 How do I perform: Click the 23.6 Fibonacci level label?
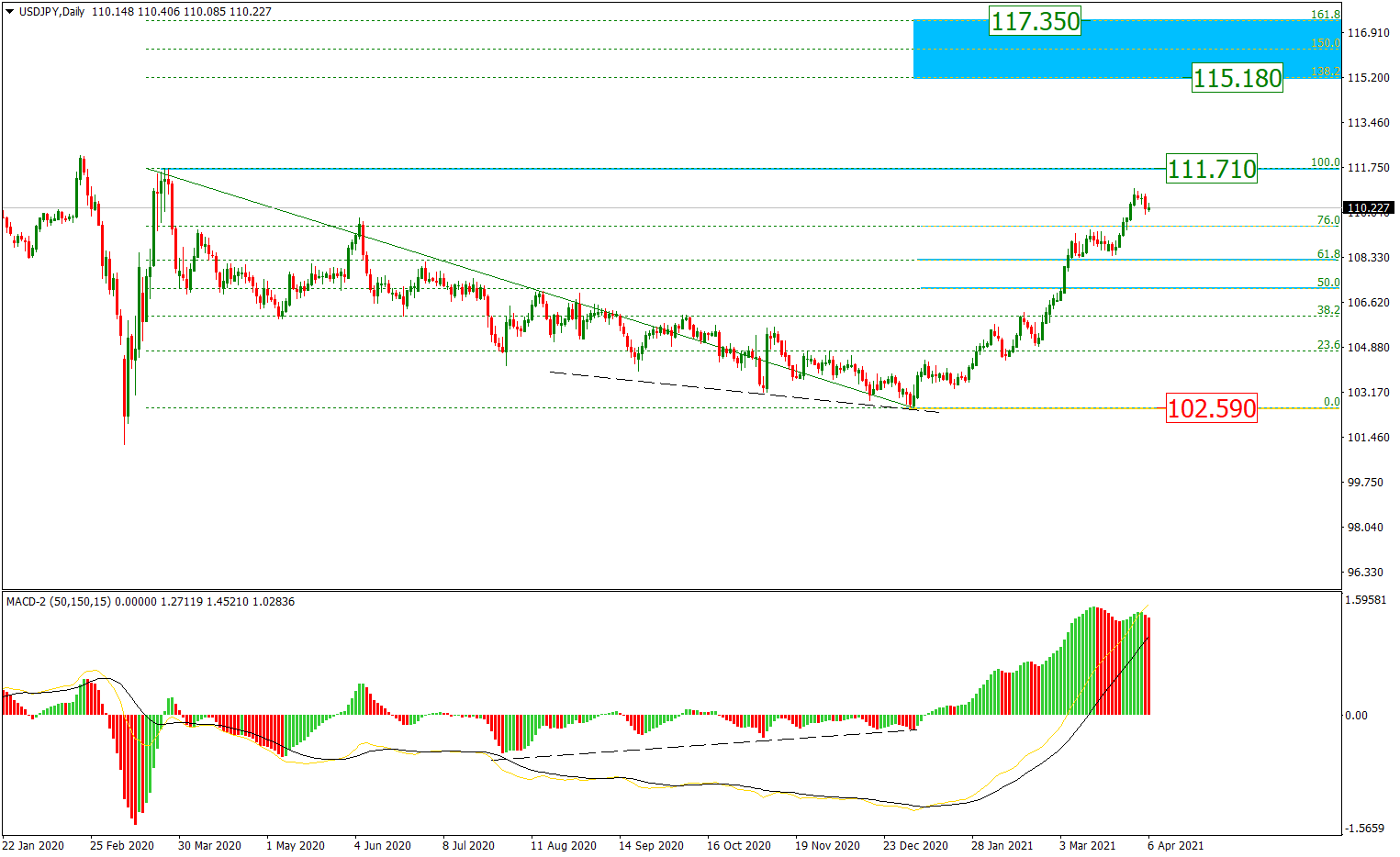(x=1328, y=345)
